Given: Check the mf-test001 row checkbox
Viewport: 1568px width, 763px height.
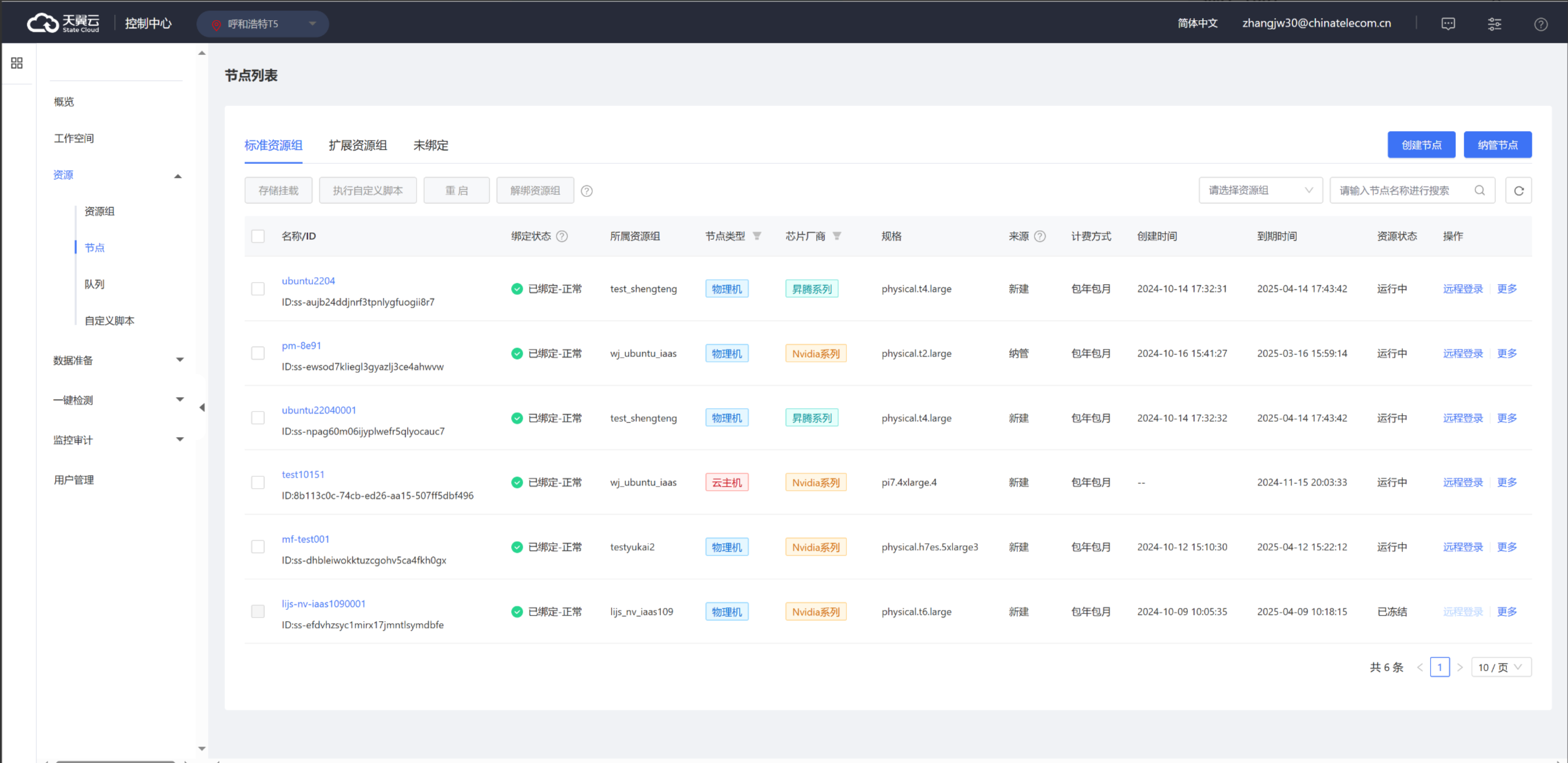Looking at the screenshot, I should pos(258,547).
